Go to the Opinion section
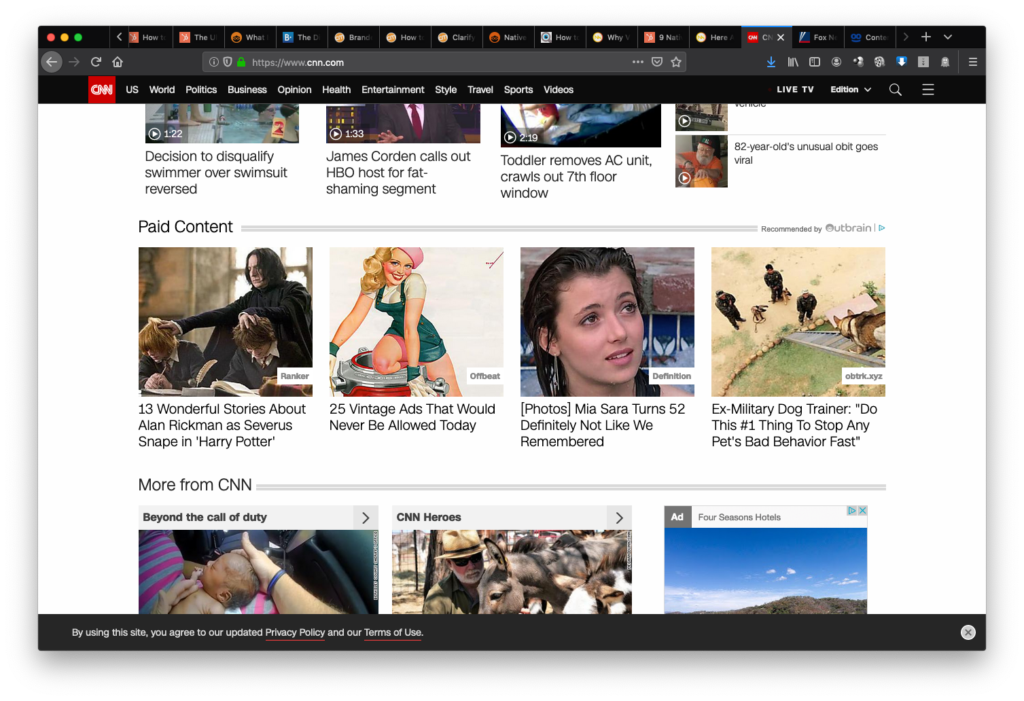The image size is (1024, 701). point(294,90)
